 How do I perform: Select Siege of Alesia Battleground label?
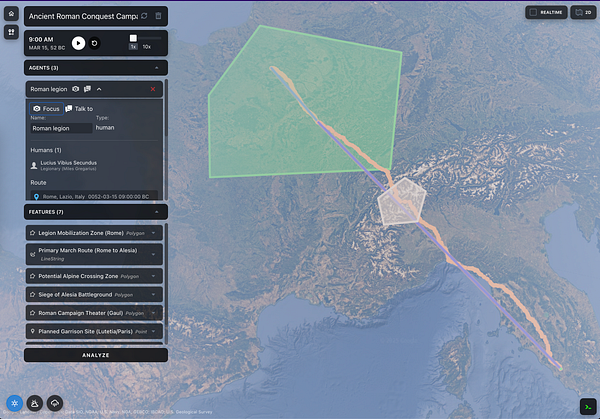pos(75,294)
